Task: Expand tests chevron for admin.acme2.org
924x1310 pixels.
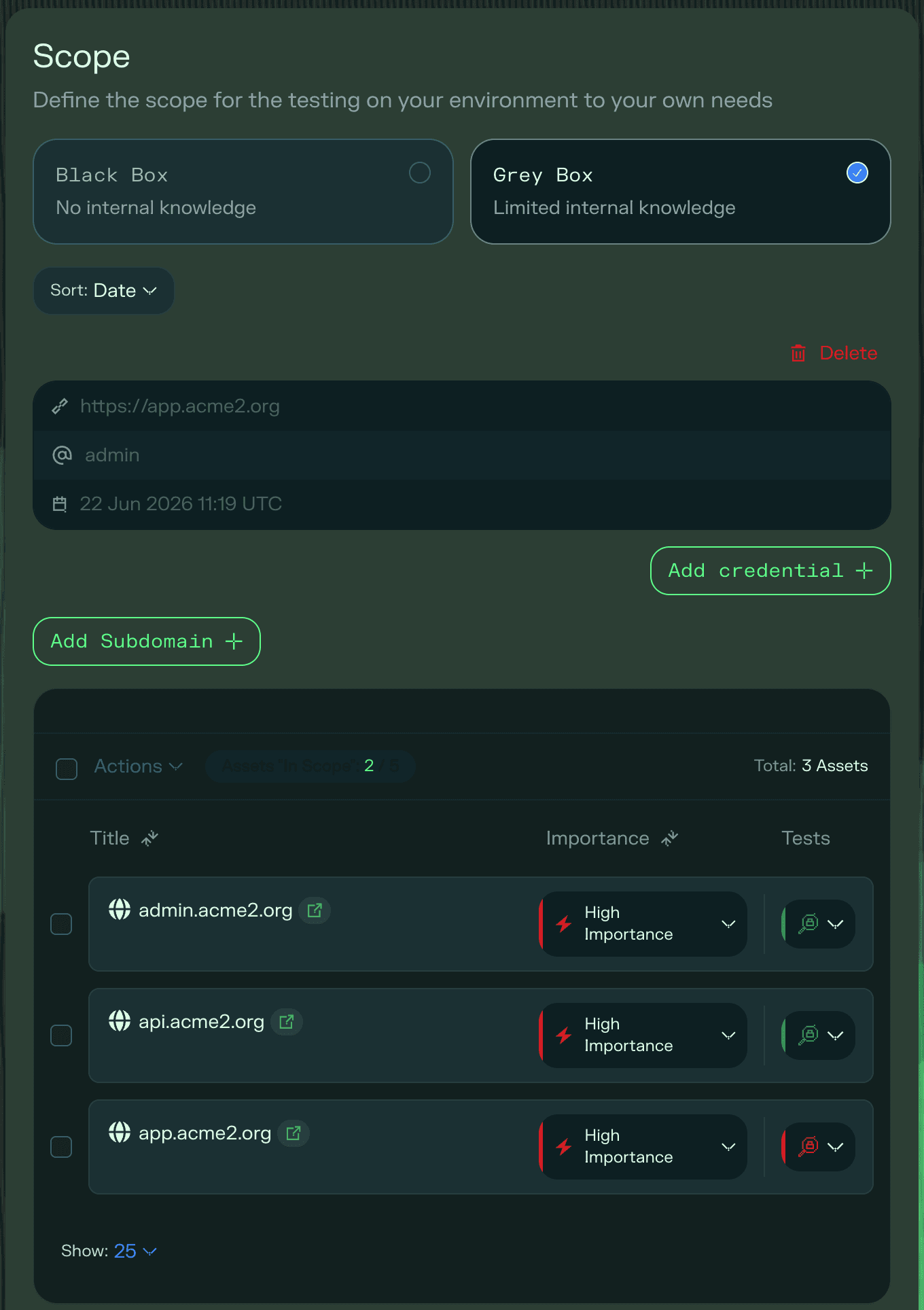Action: pos(836,924)
